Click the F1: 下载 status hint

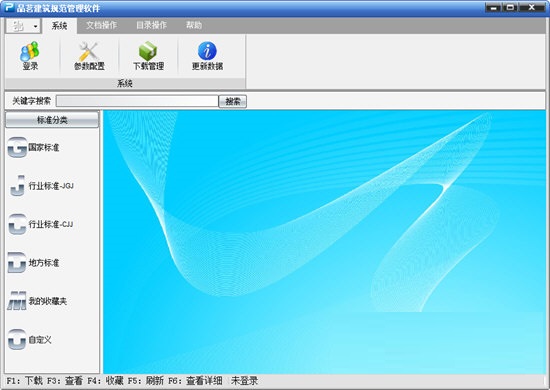tap(25, 381)
